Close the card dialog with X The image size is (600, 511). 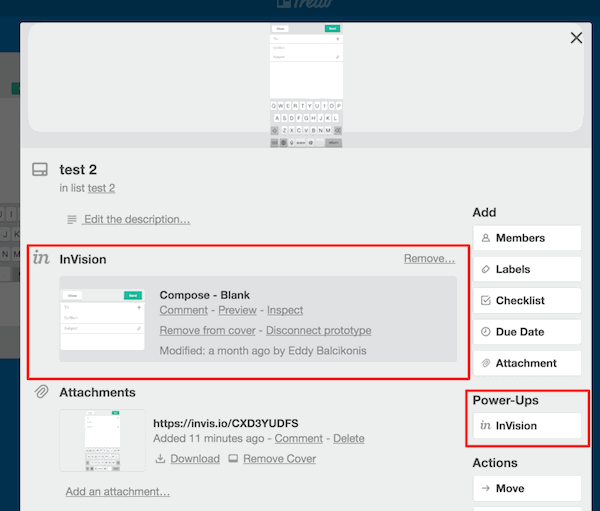[x=576, y=38]
